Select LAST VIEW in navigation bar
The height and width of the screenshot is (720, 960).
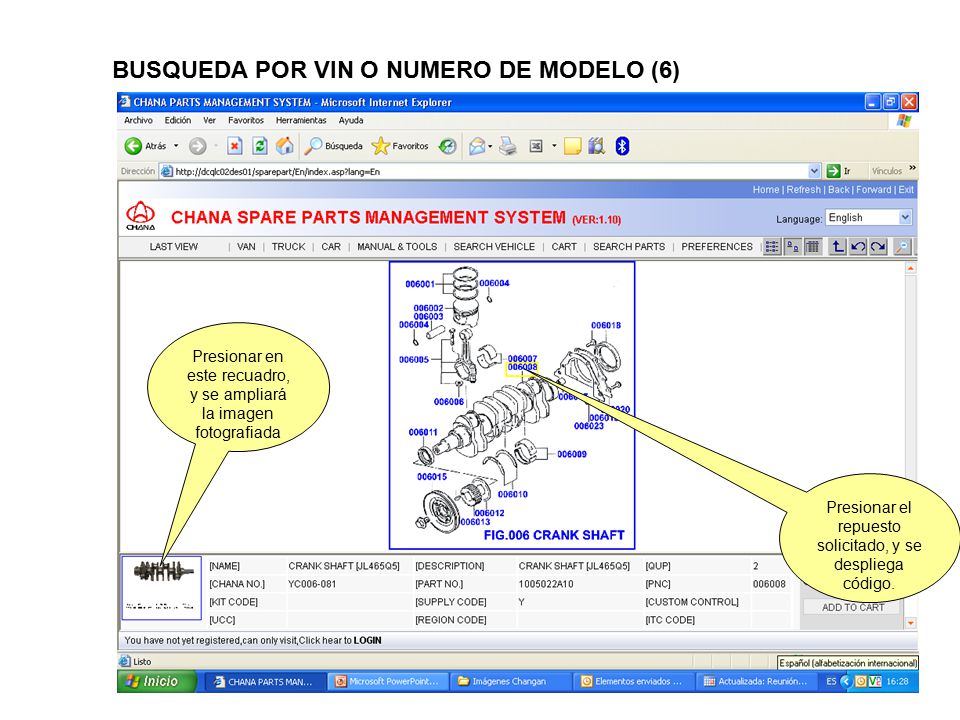tap(173, 247)
